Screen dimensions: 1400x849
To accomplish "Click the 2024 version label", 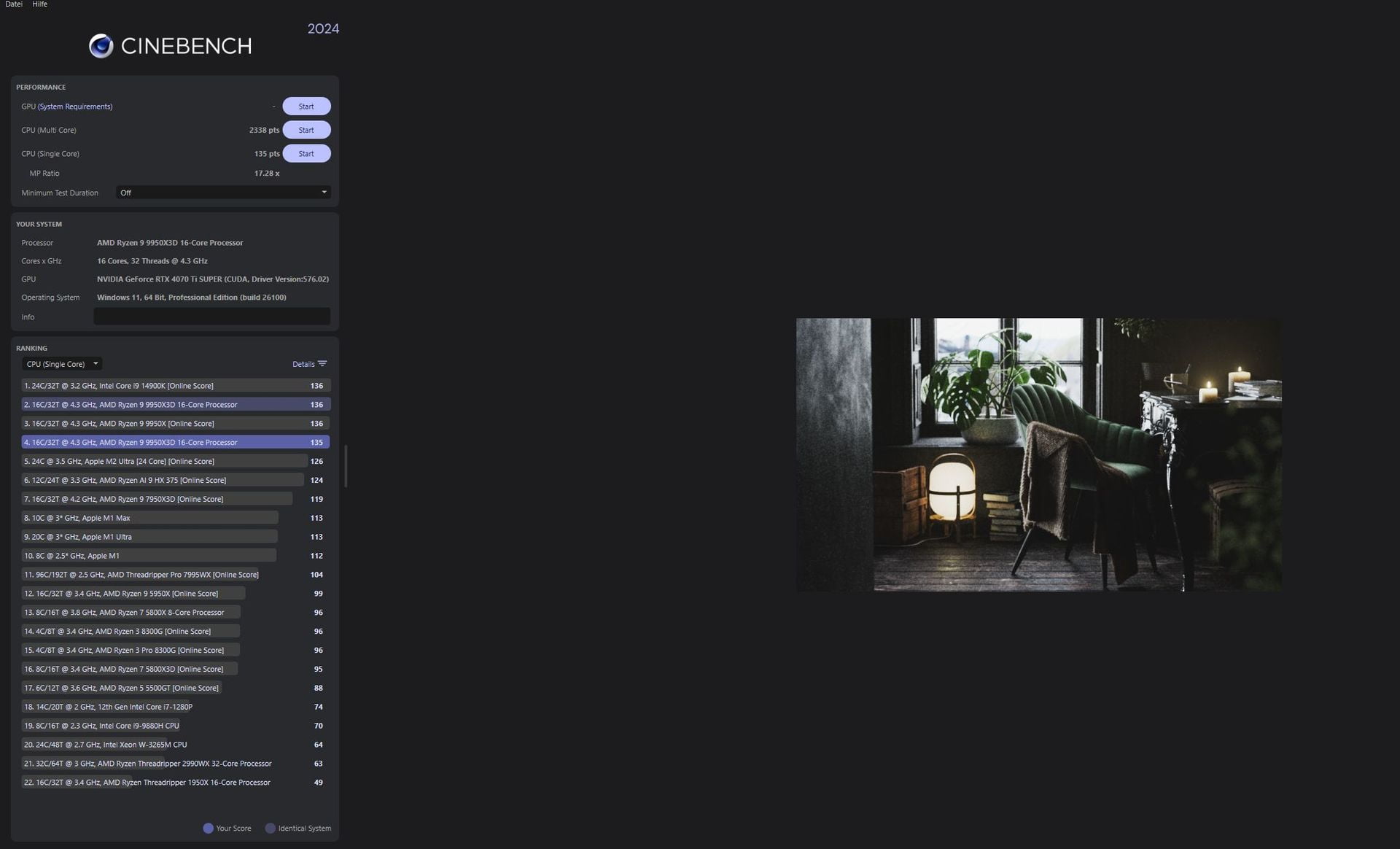I will pyautogui.click(x=323, y=28).
